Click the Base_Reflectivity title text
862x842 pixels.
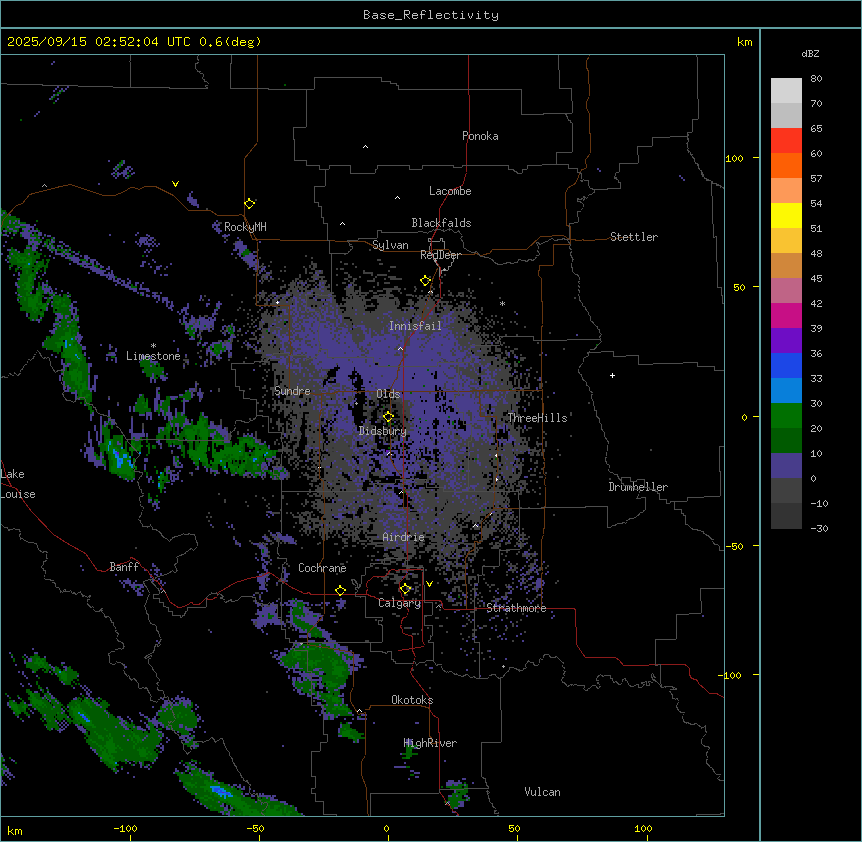[x=431, y=15]
